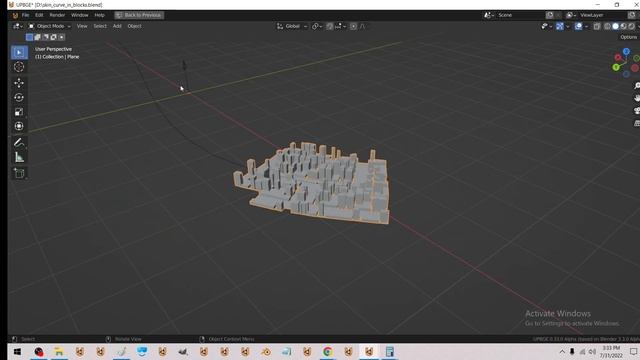640x360 pixels.
Task: Open the Windows Start menu
Action: click(17, 351)
